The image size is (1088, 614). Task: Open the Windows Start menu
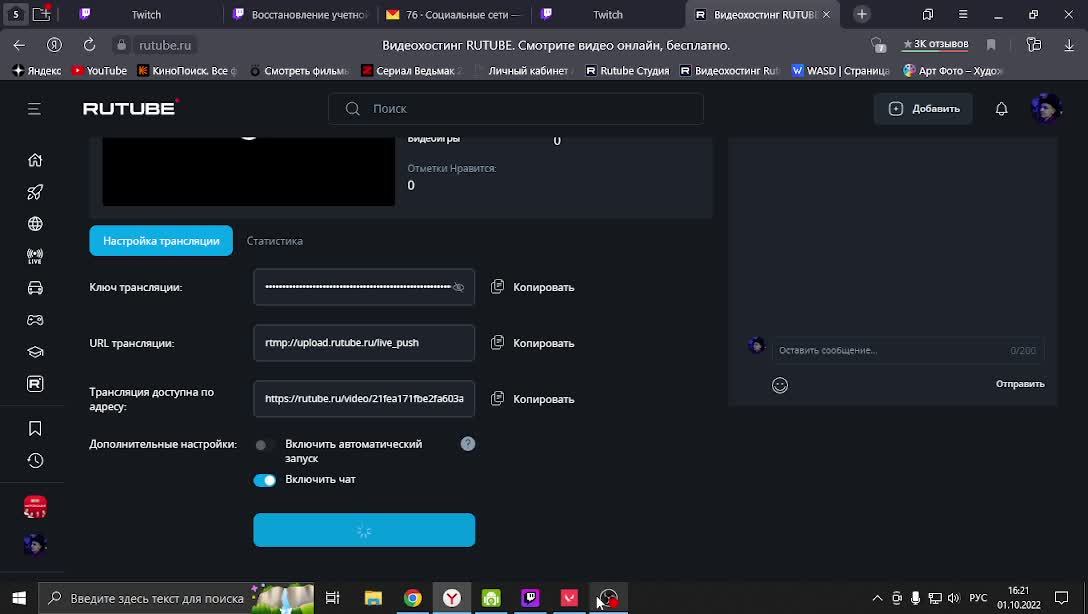click(19, 598)
